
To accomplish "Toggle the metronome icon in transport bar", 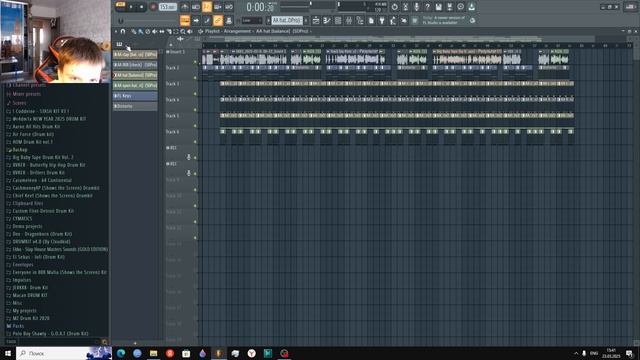I will click(185, 7).
